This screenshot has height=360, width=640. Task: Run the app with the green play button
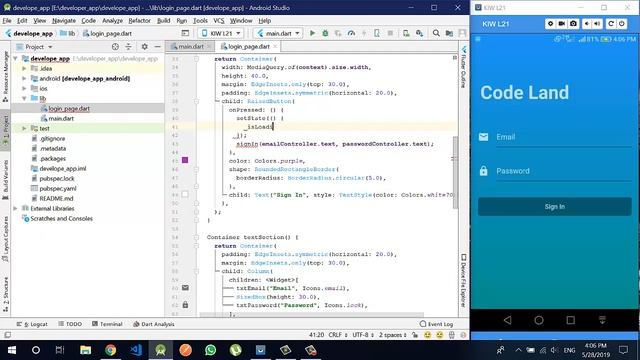point(312,33)
